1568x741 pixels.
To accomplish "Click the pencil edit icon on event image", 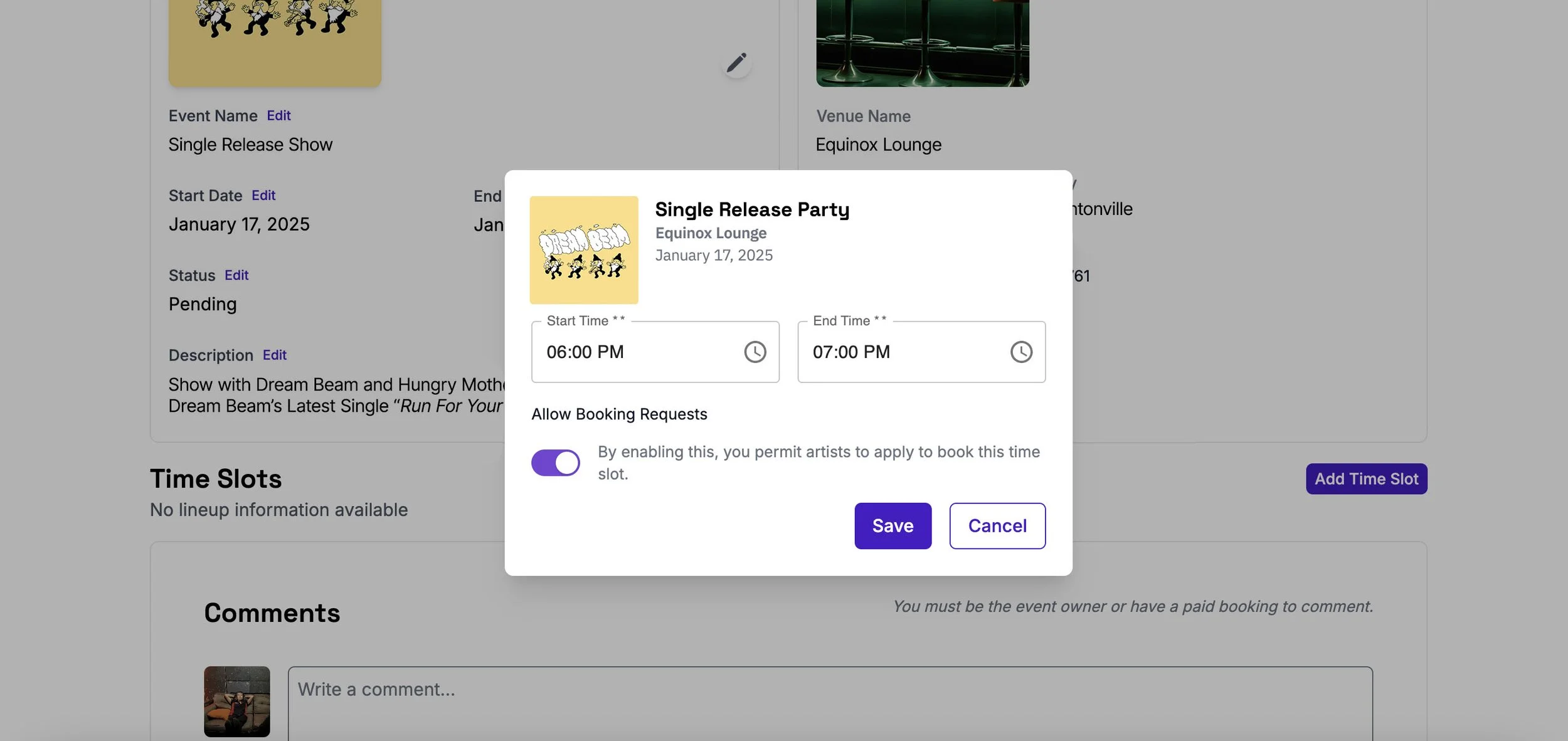I will 736,62.
